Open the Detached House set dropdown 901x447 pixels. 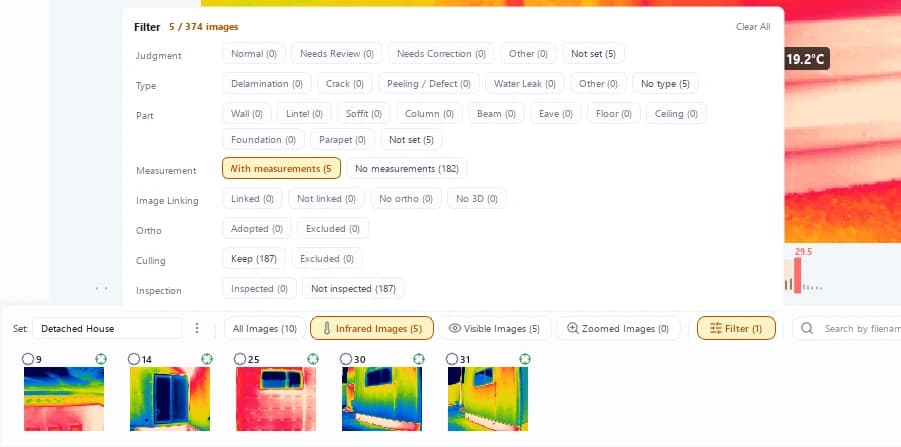(107, 328)
